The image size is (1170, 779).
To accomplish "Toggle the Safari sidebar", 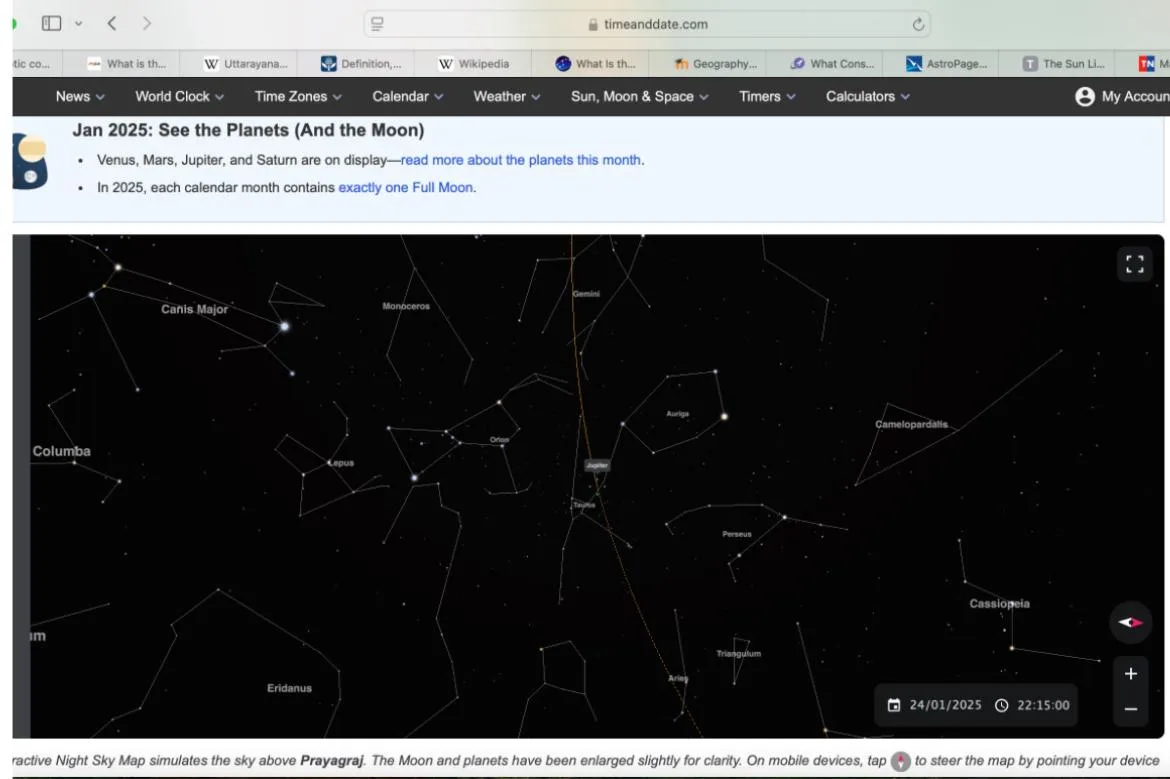I will pos(52,23).
